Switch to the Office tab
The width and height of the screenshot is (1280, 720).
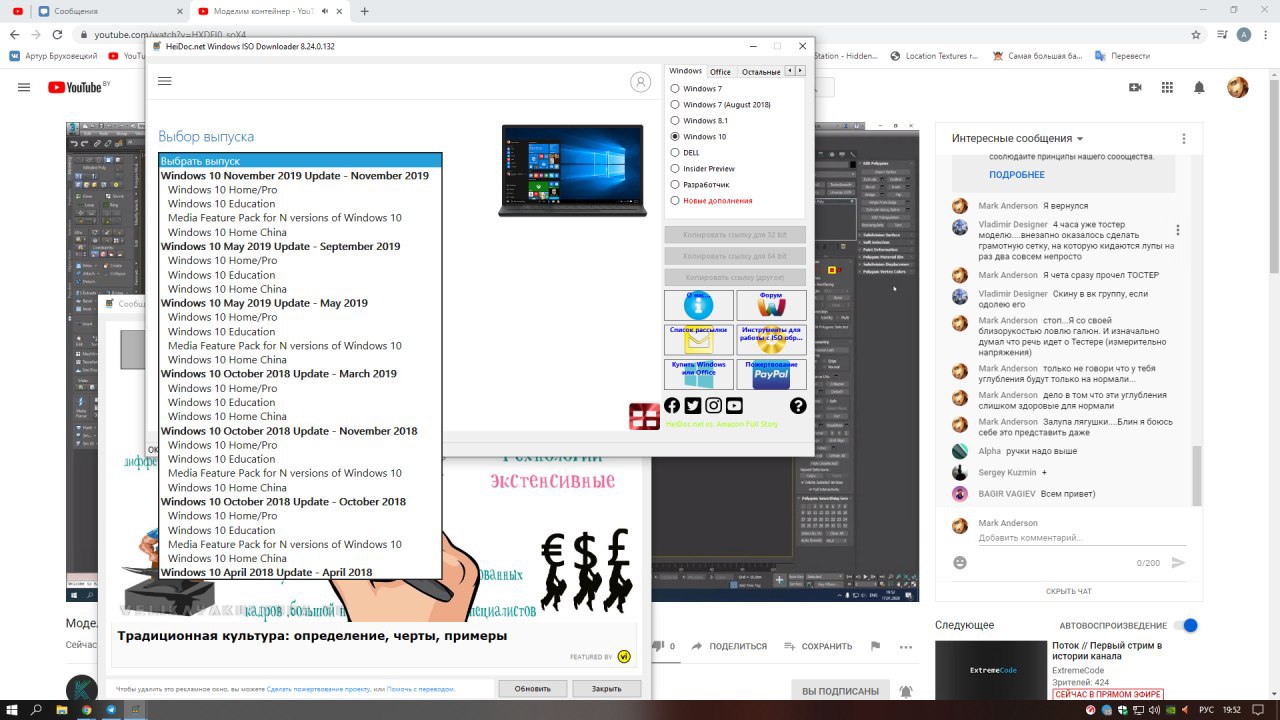tap(720, 72)
